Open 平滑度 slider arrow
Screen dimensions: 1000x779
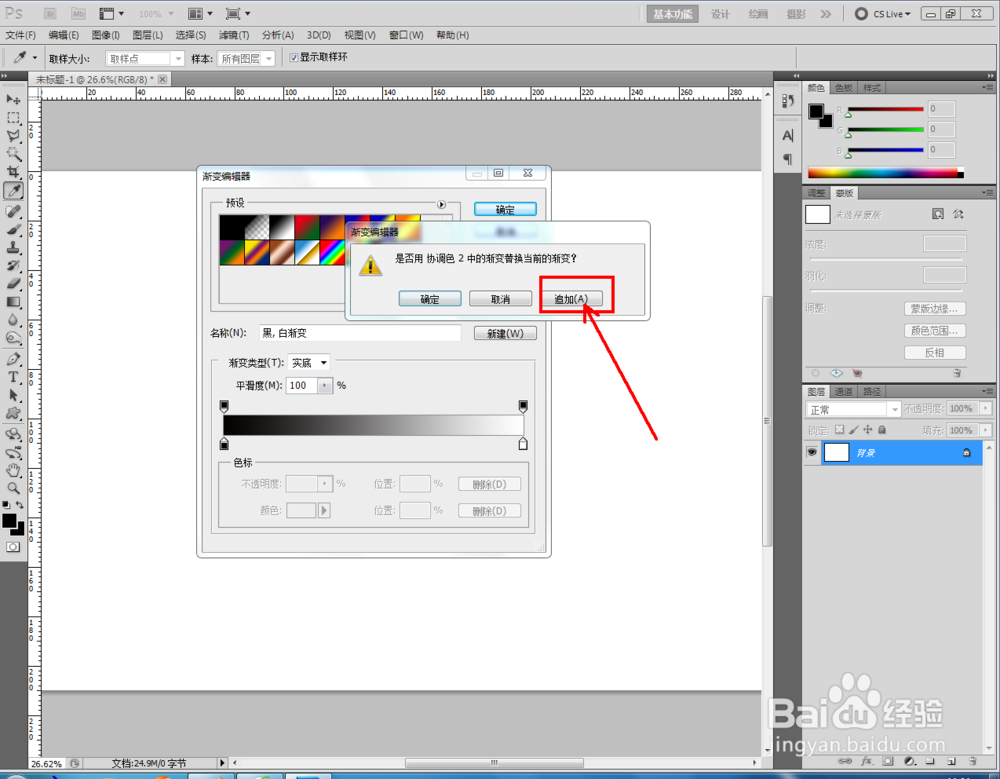(x=325, y=385)
